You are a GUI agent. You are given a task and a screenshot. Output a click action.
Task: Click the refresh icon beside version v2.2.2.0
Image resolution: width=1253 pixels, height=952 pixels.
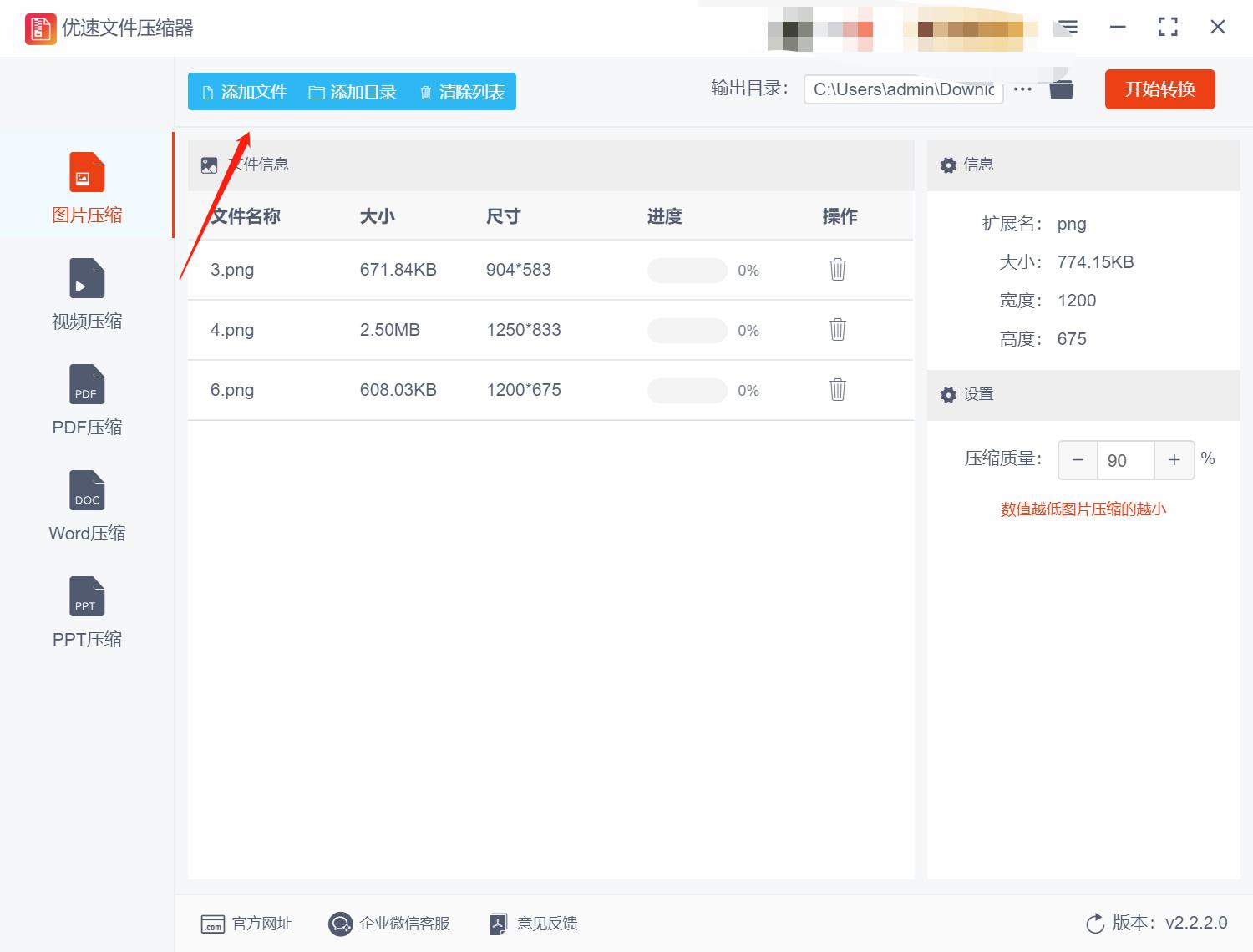pos(1095,923)
